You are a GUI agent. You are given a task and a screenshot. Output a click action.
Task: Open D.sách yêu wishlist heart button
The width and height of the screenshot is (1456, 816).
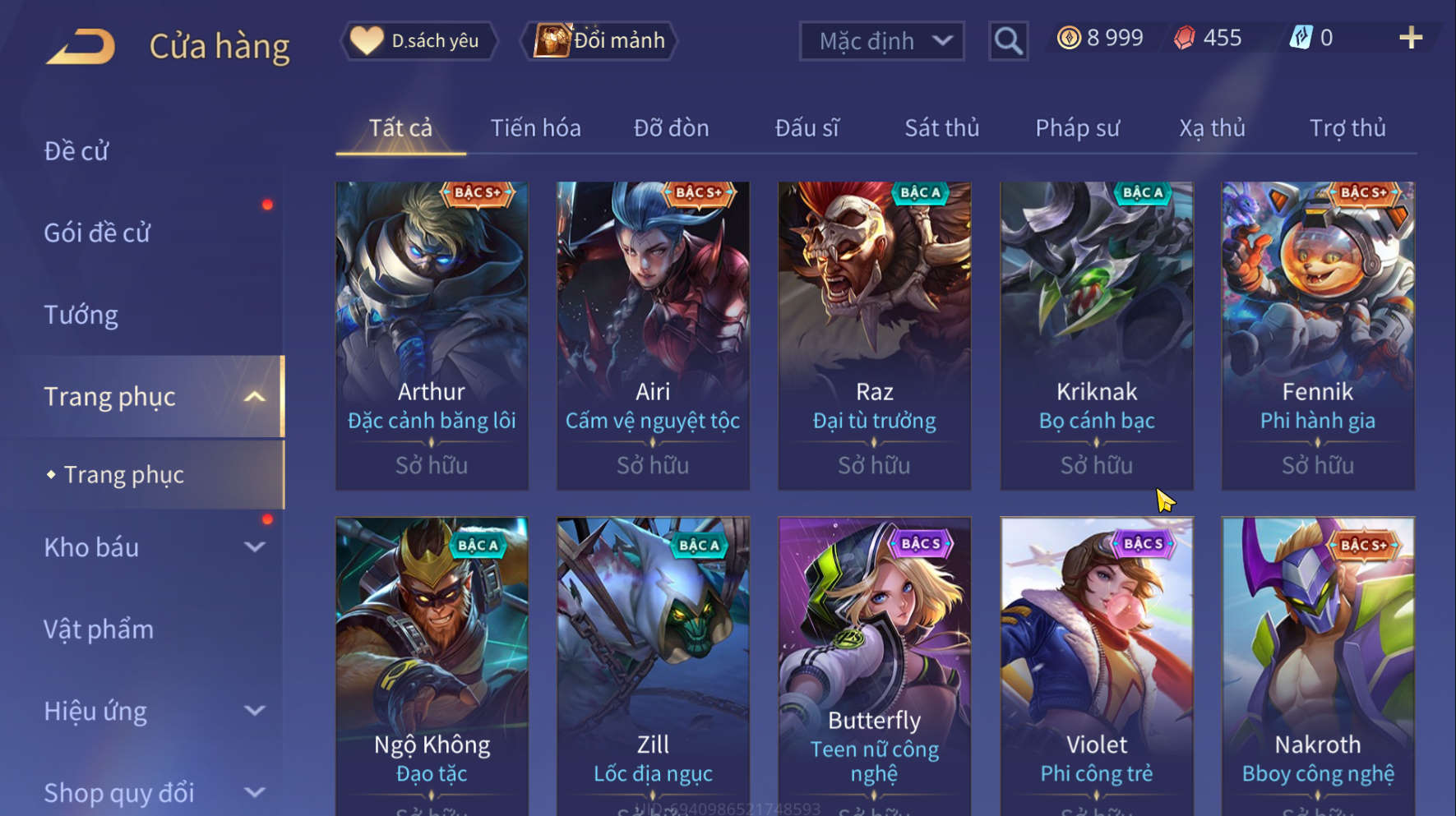tap(418, 40)
